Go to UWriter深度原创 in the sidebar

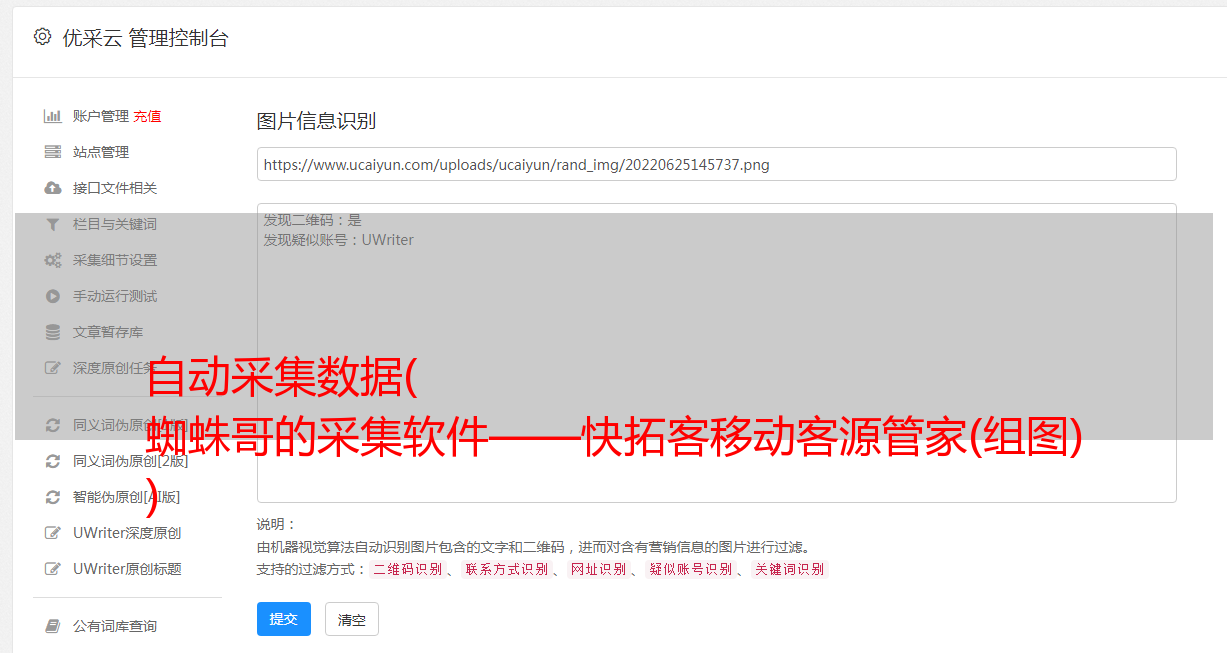pyautogui.click(x=127, y=533)
